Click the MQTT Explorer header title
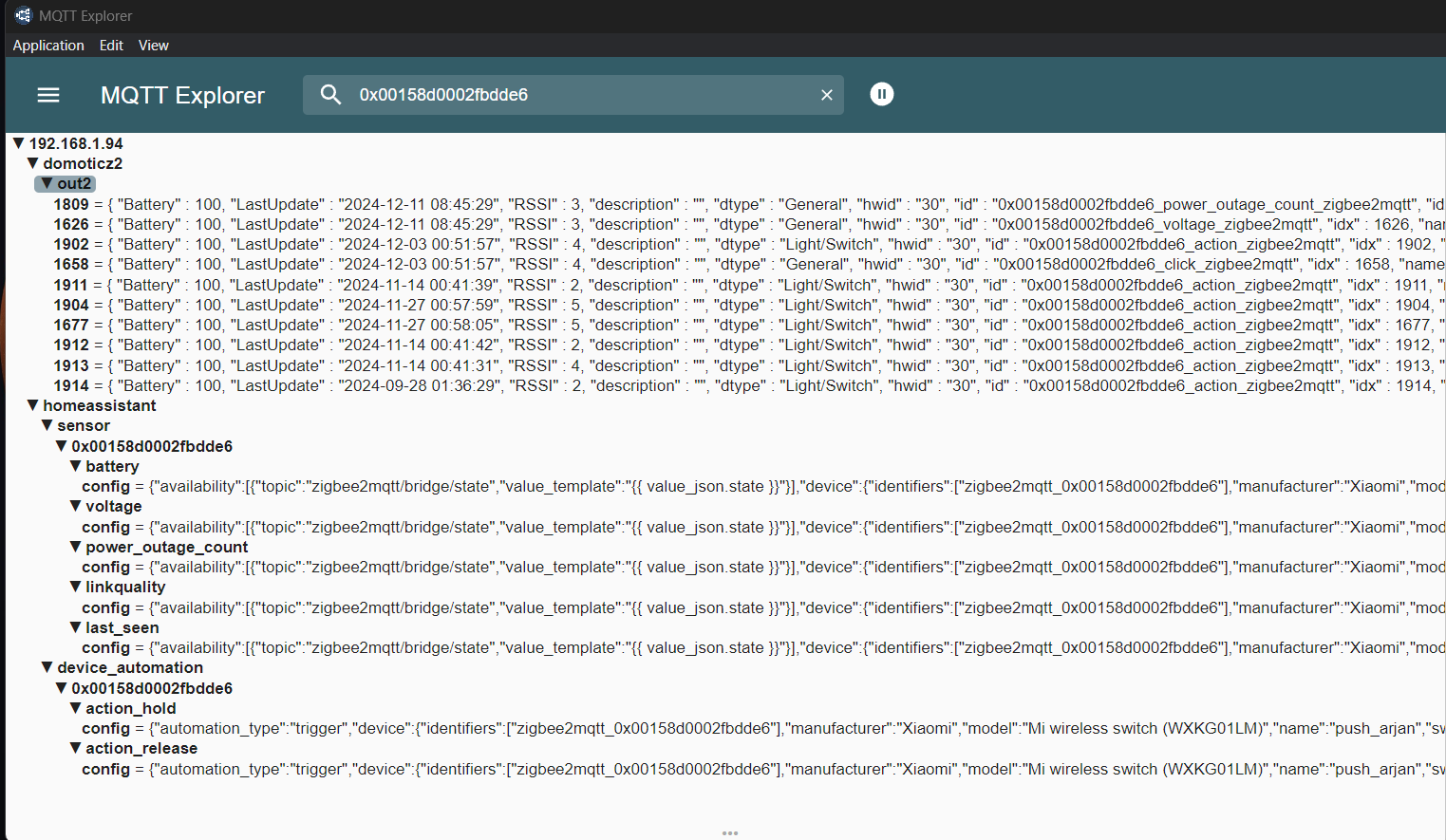The image size is (1446, 840). pyautogui.click(x=182, y=95)
